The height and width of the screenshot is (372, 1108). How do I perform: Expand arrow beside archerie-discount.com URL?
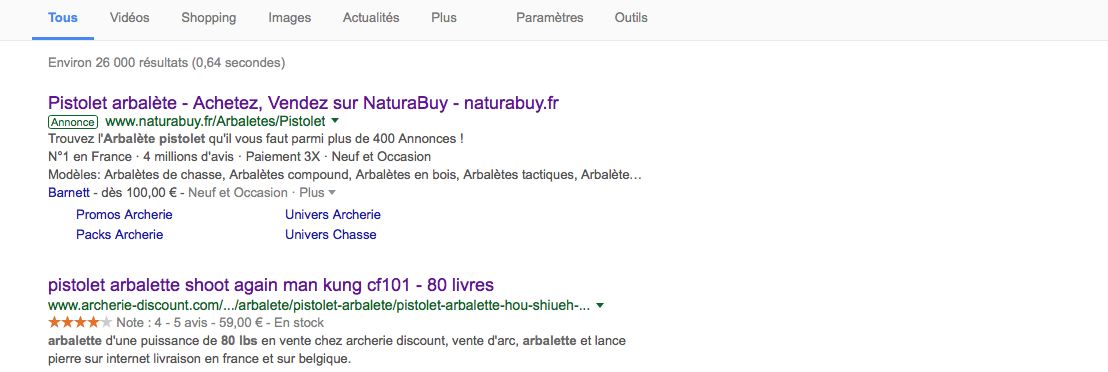600,306
